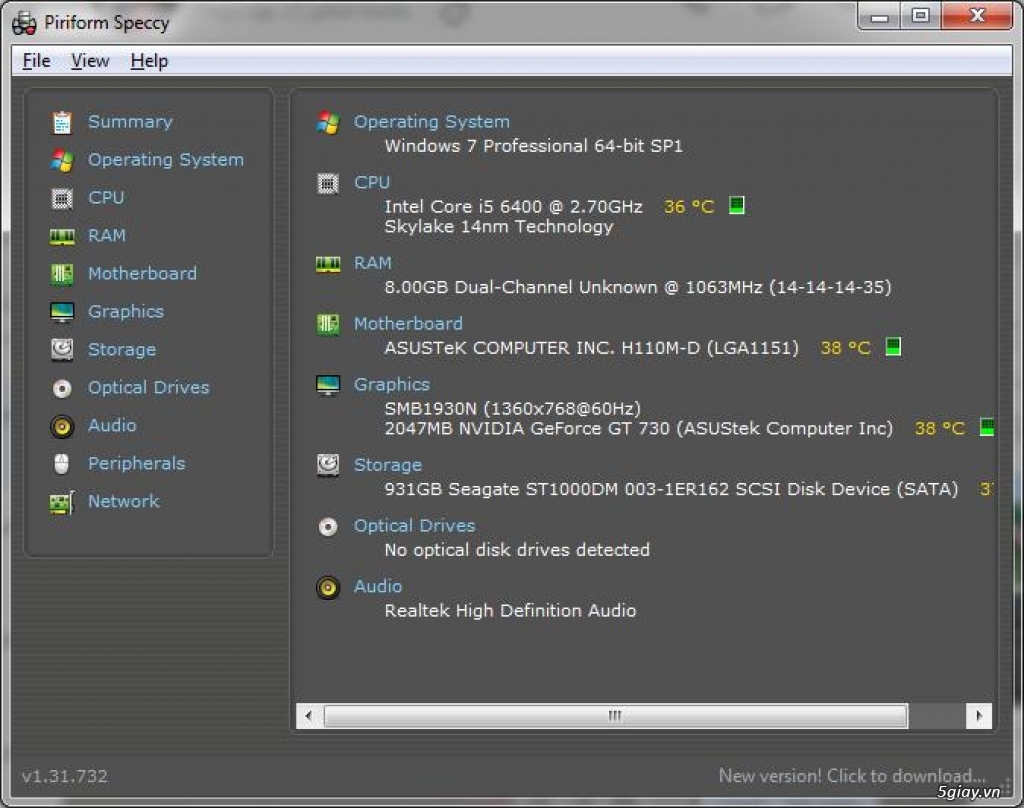1024x808 pixels.
Task: Click Windows 7 Professional 64-bit SP1 text
Action: coord(534,146)
